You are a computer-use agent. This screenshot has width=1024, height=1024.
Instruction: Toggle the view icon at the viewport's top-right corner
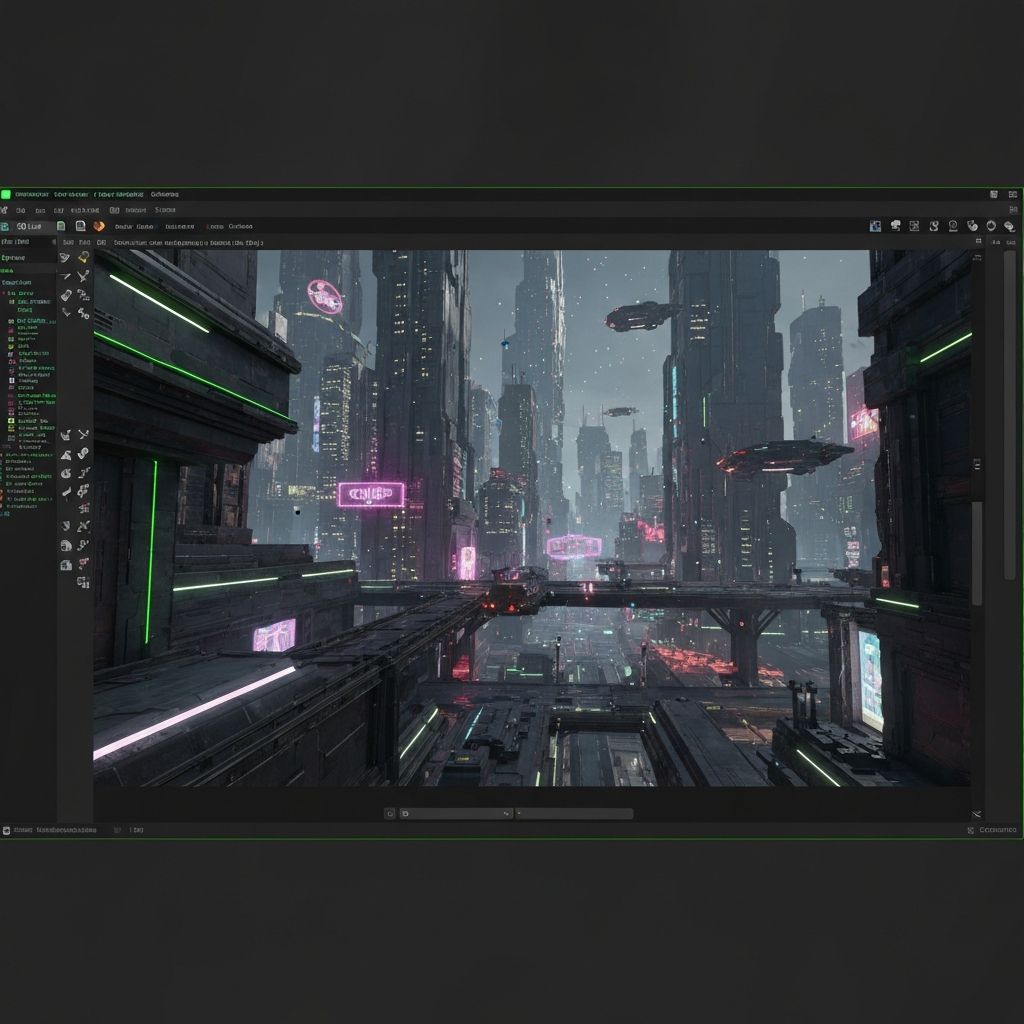978,242
